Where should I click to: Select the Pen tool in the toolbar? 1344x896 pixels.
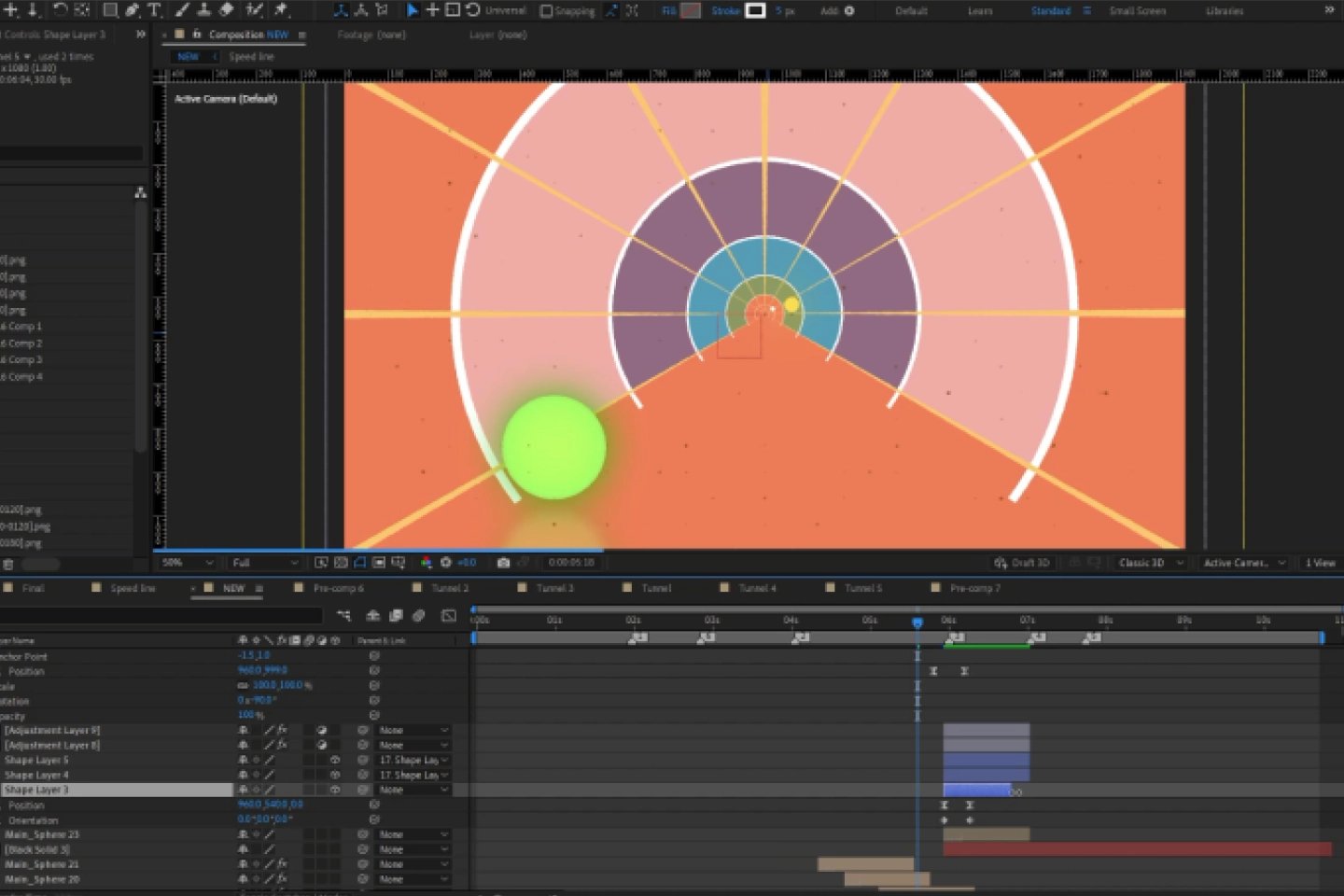click(x=132, y=10)
